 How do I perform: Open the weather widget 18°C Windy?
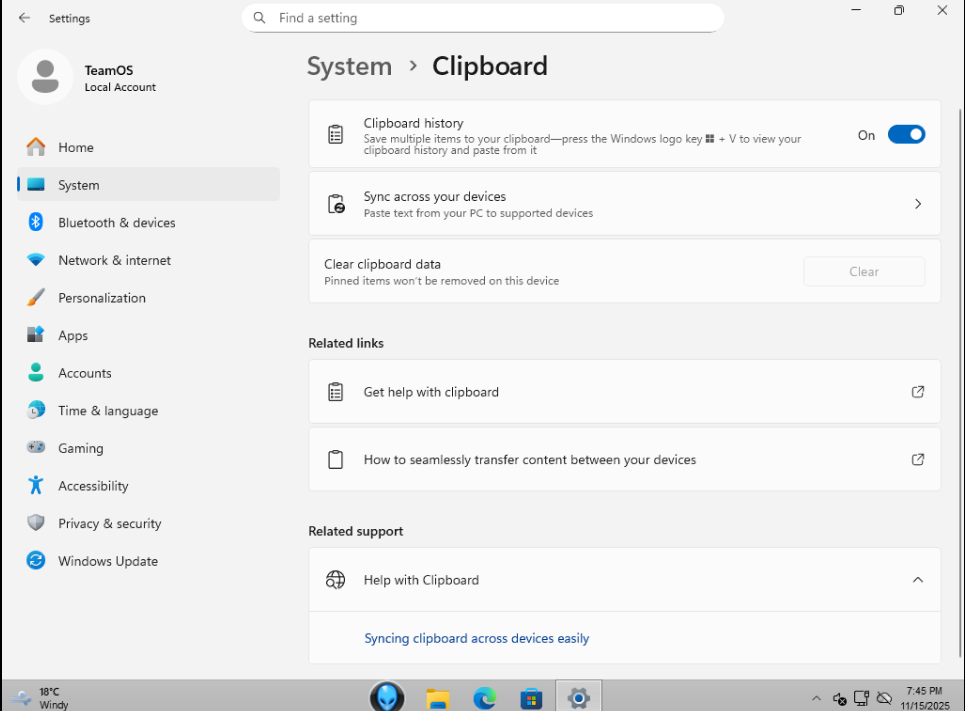point(38,698)
